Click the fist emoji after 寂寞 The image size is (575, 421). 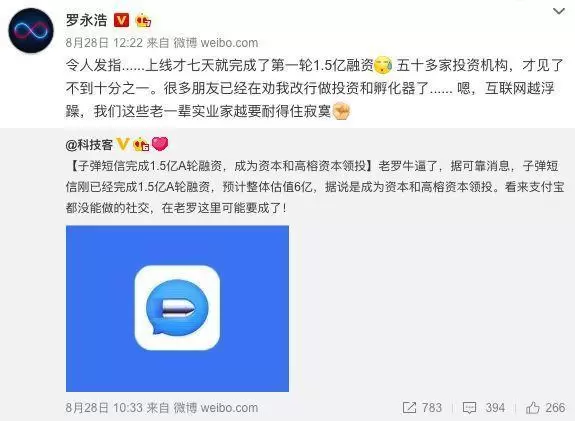341,111
